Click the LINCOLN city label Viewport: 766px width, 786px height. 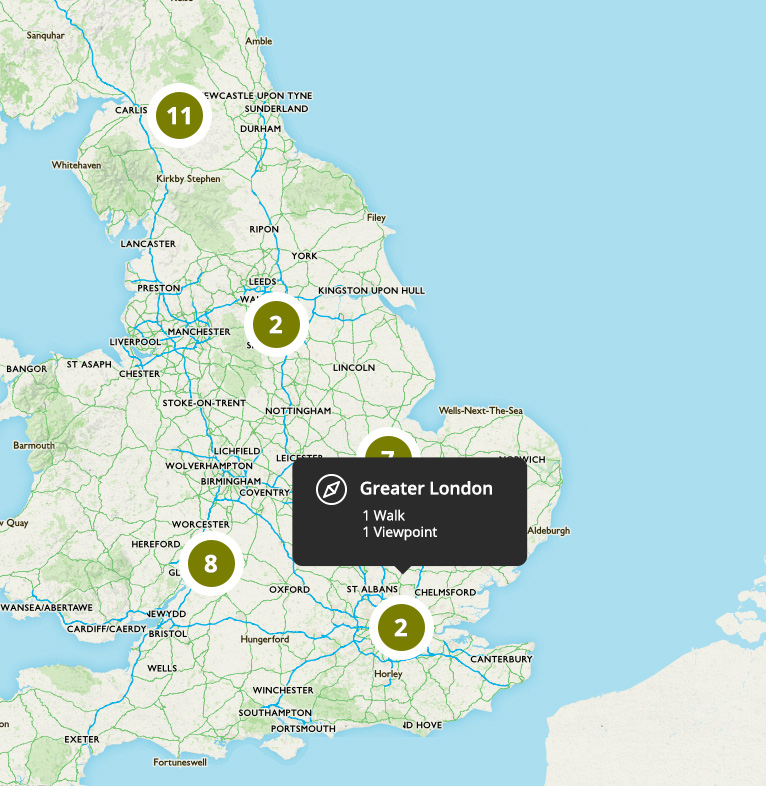pyautogui.click(x=354, y=367)
